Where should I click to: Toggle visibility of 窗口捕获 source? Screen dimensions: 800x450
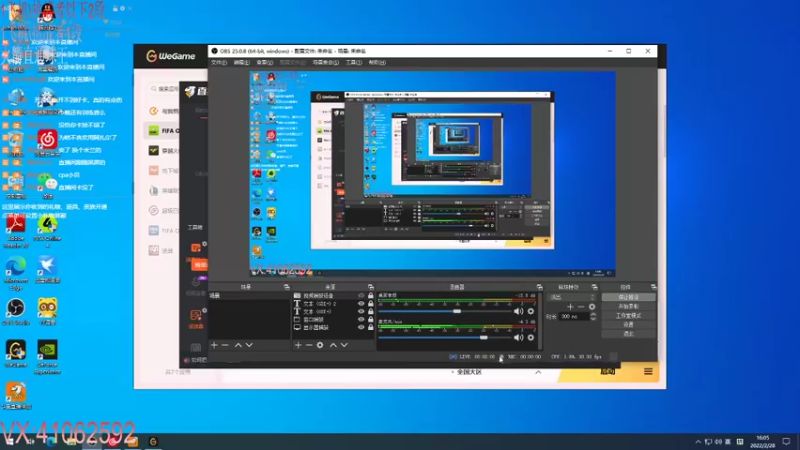tap(361, 319)
